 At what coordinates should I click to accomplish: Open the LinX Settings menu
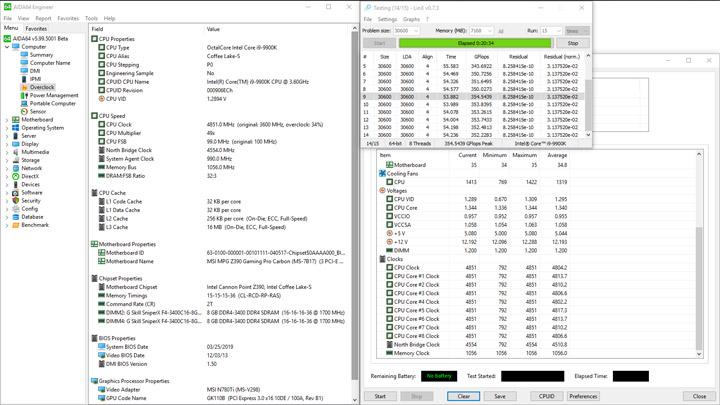pyautogui.click(x=387, y=19)
